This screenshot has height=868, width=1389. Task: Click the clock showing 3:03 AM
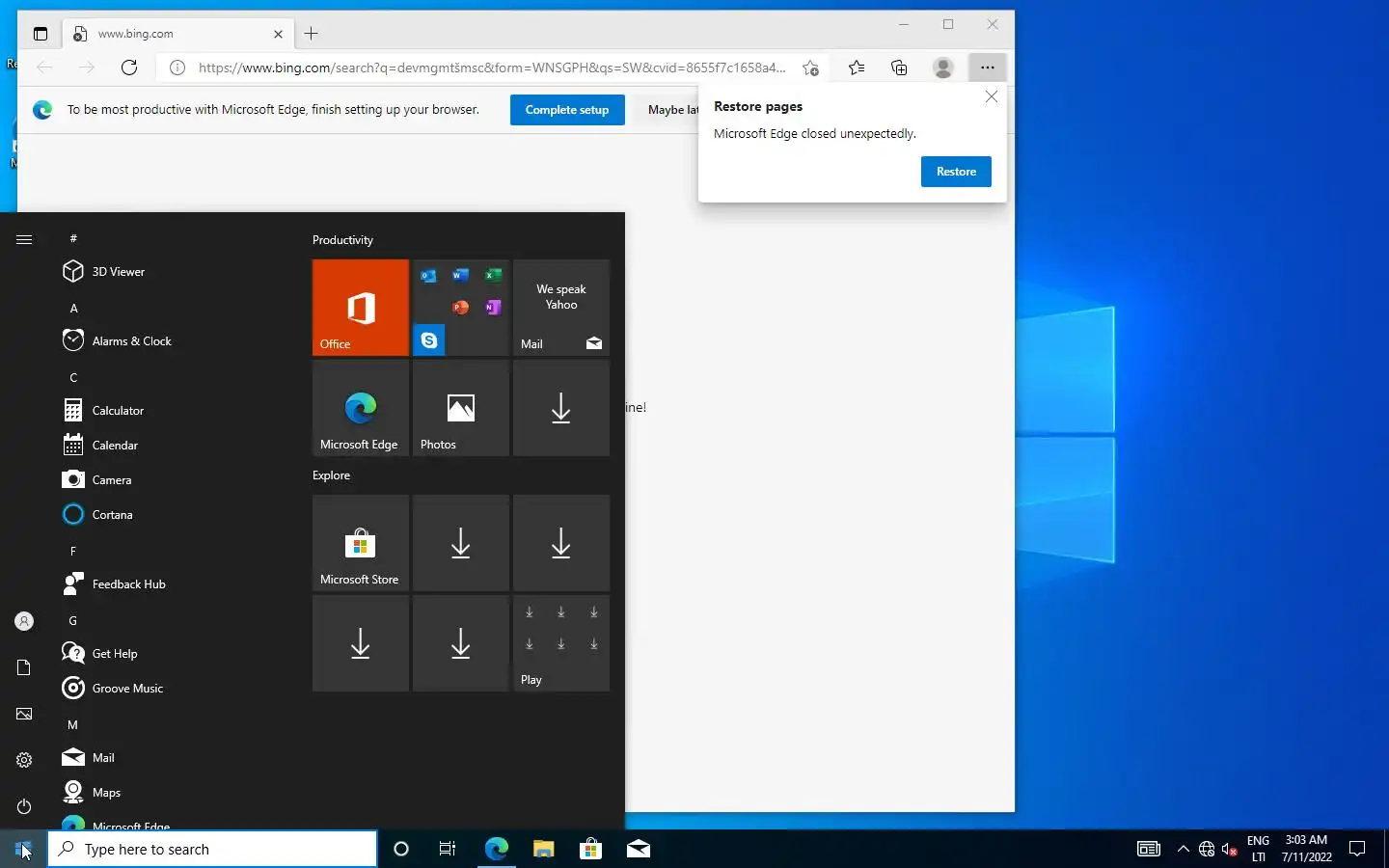(x=1306, y=849)
